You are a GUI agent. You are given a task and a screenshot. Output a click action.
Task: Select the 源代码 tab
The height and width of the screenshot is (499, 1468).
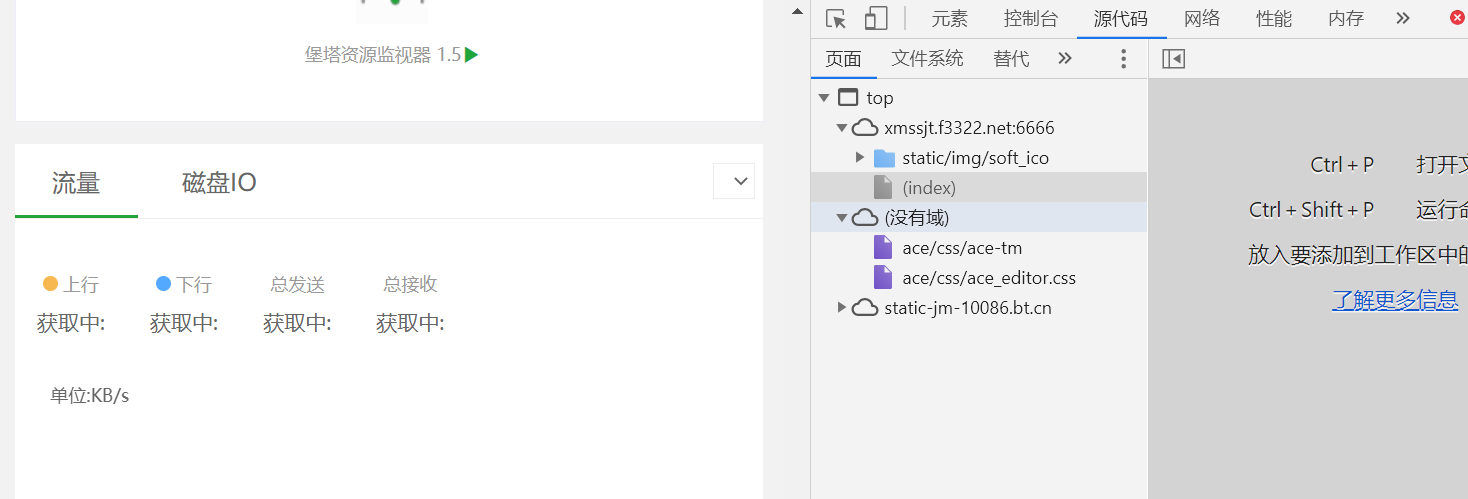tap(1121, 18)
